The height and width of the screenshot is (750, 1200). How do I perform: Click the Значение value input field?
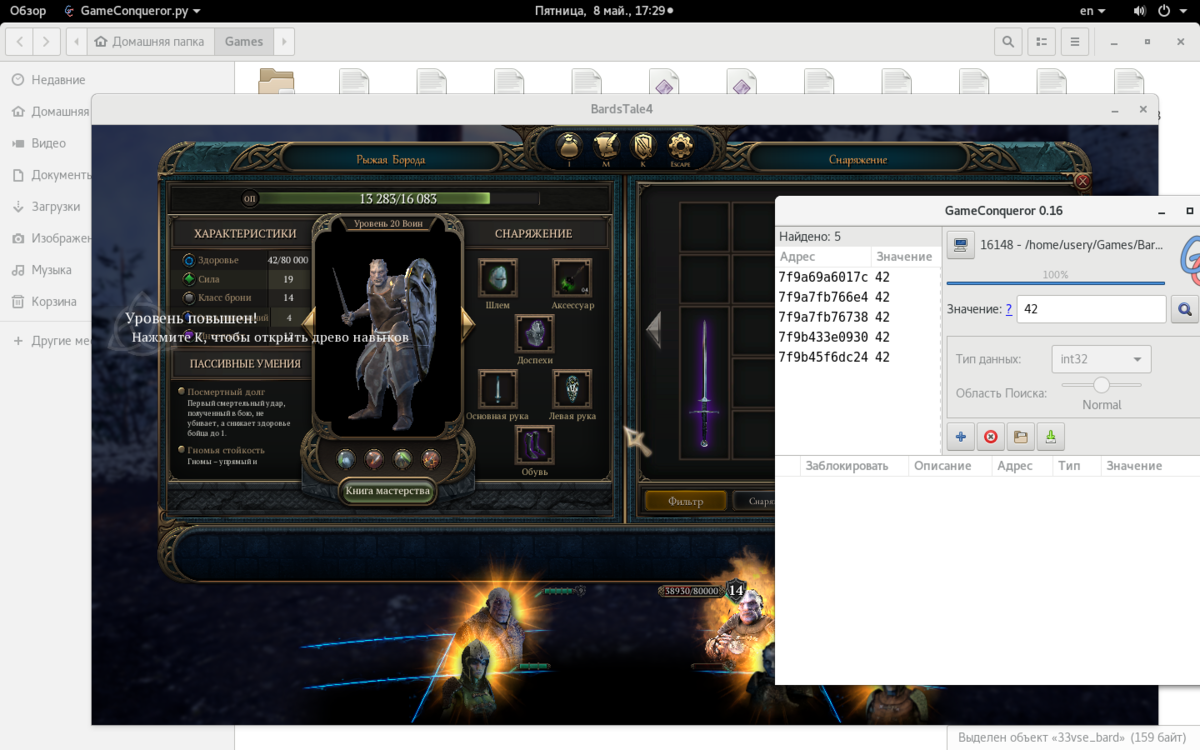tap(1092, 310)
